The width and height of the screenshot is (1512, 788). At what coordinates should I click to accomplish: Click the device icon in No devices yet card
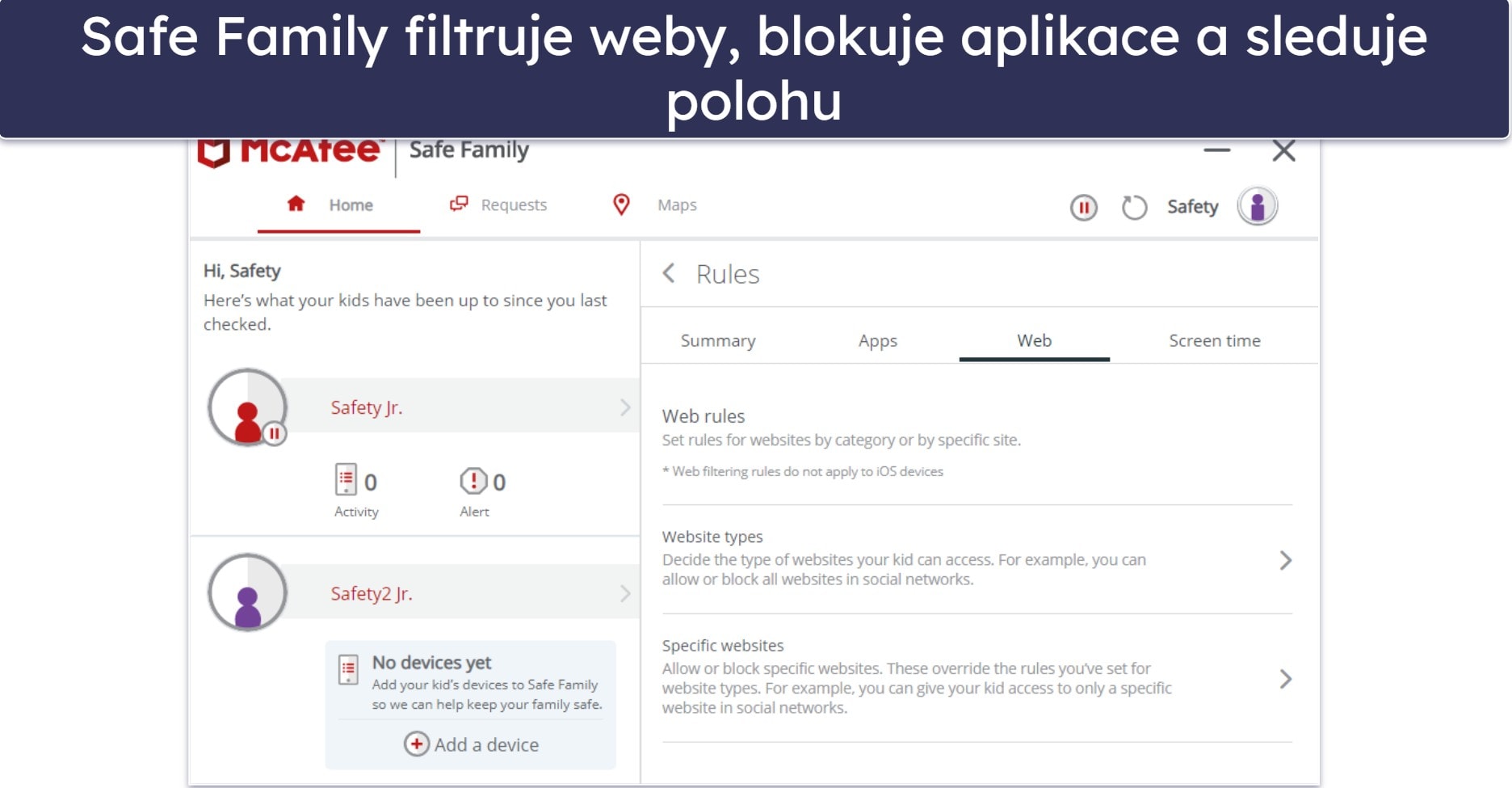pyautogui.click(x=348, y=670)
